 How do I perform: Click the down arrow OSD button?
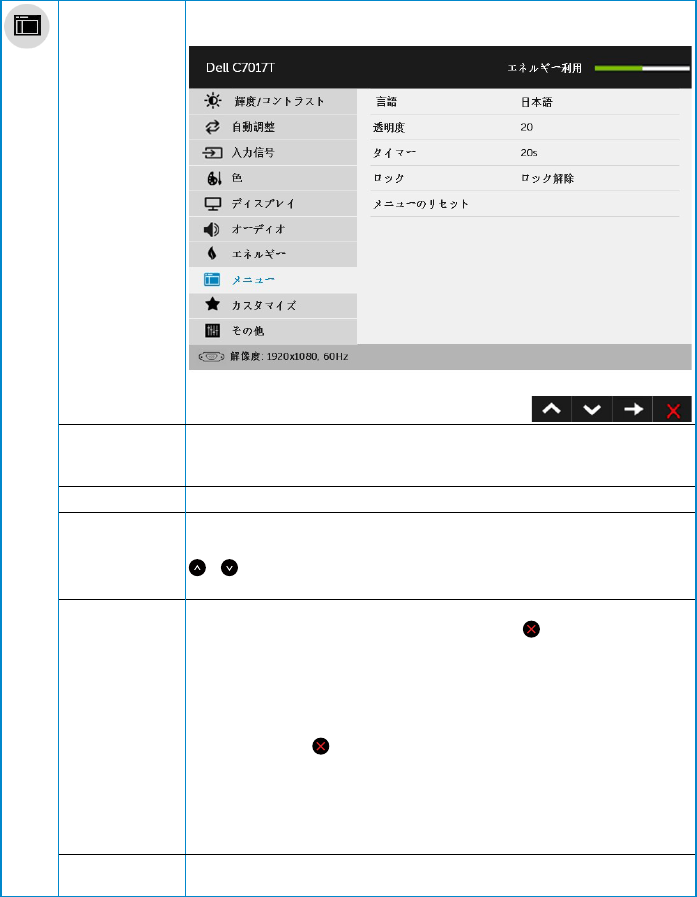click(592, 409)
